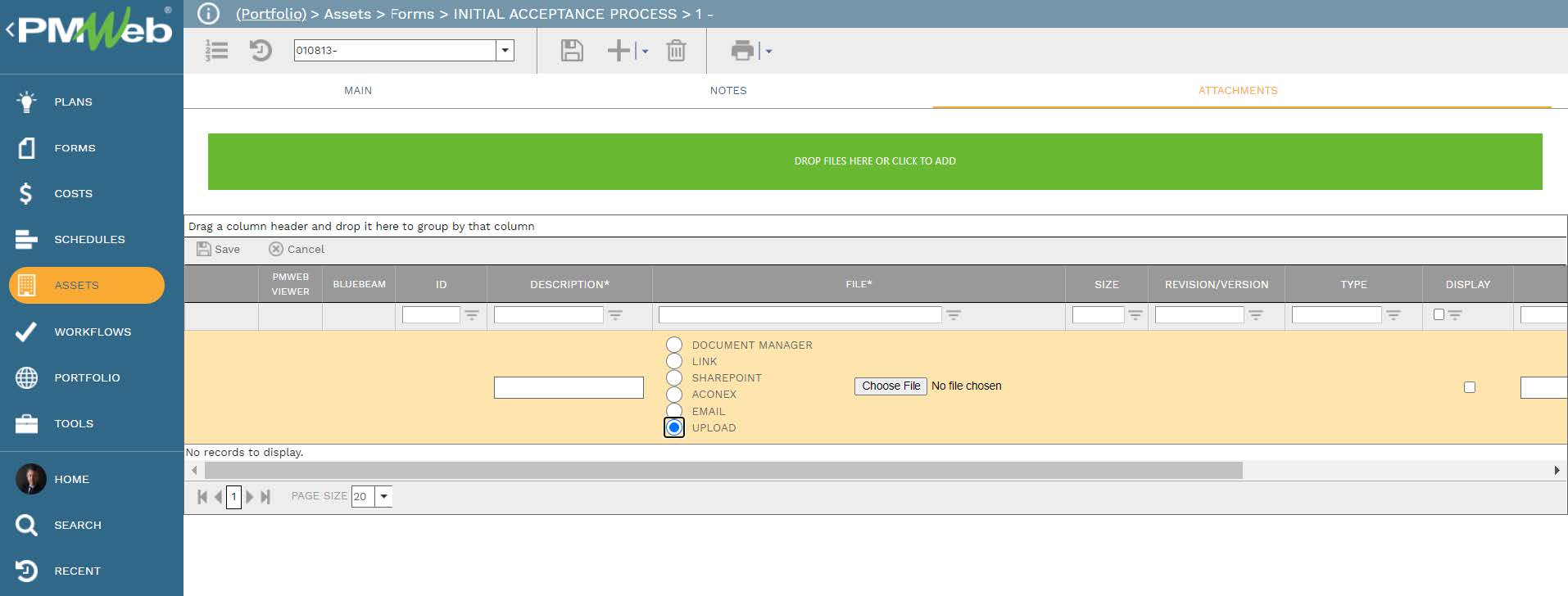Select SharePoint radio option
This screenshot has width=1568, height=596.
674,377
